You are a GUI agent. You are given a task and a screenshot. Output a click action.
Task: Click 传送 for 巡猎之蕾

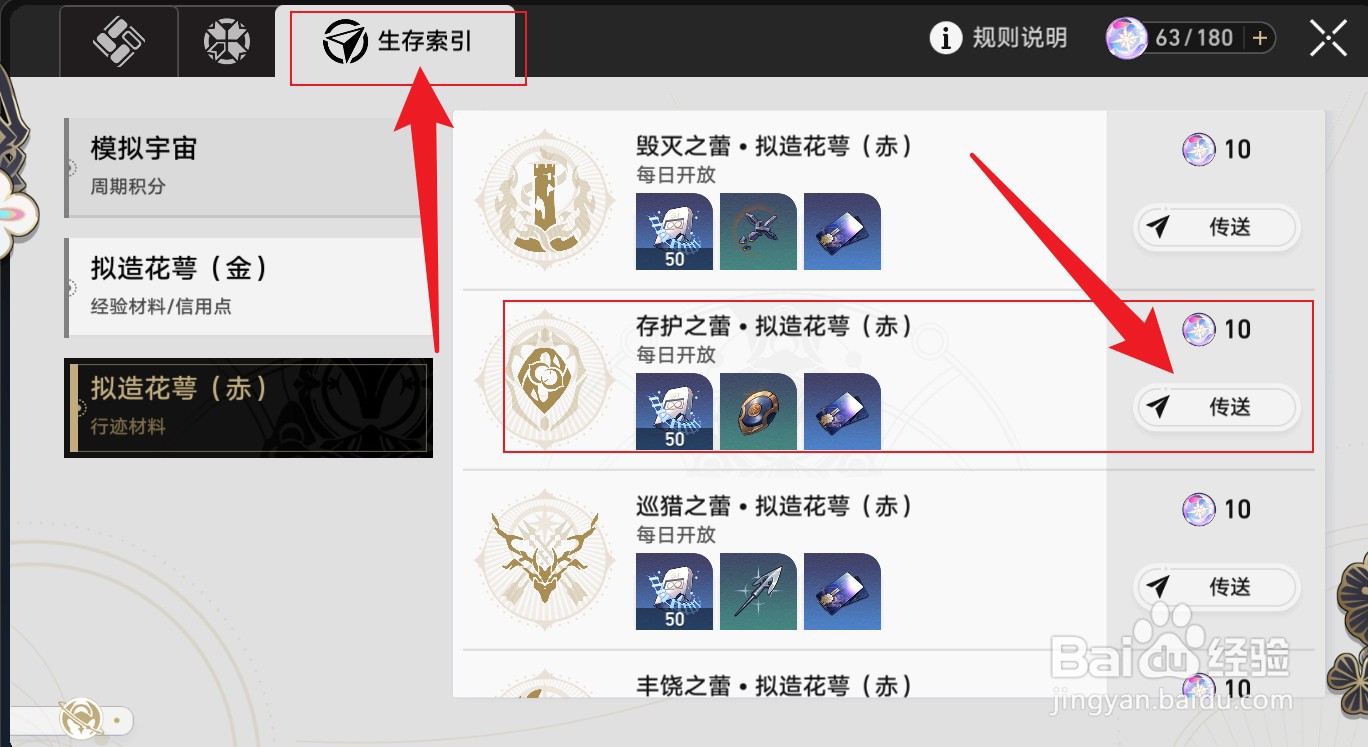tap(1216, 587)
